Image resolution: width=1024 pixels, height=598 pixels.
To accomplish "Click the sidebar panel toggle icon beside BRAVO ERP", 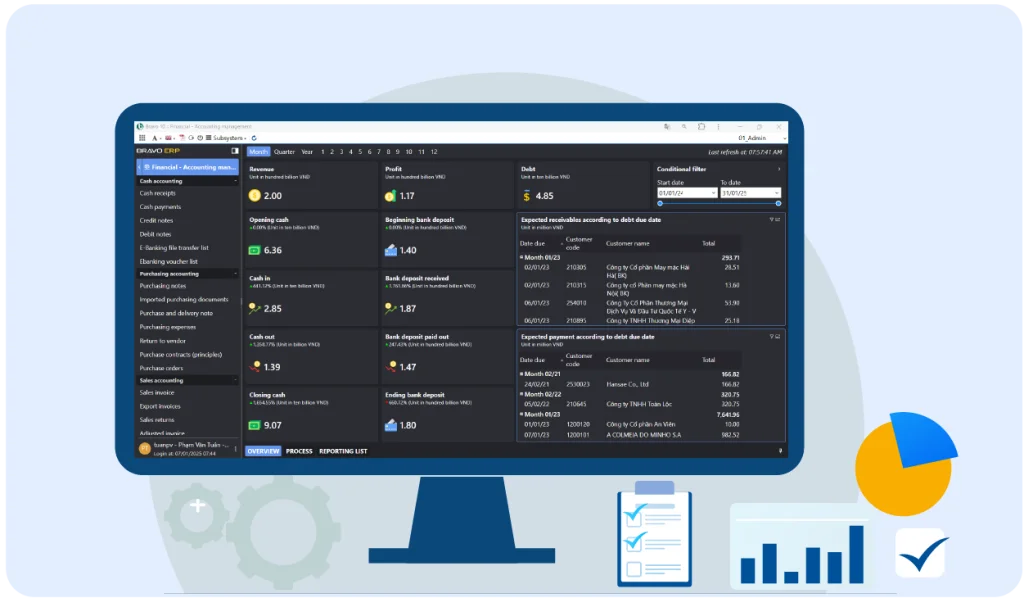I will pos(235,151).
